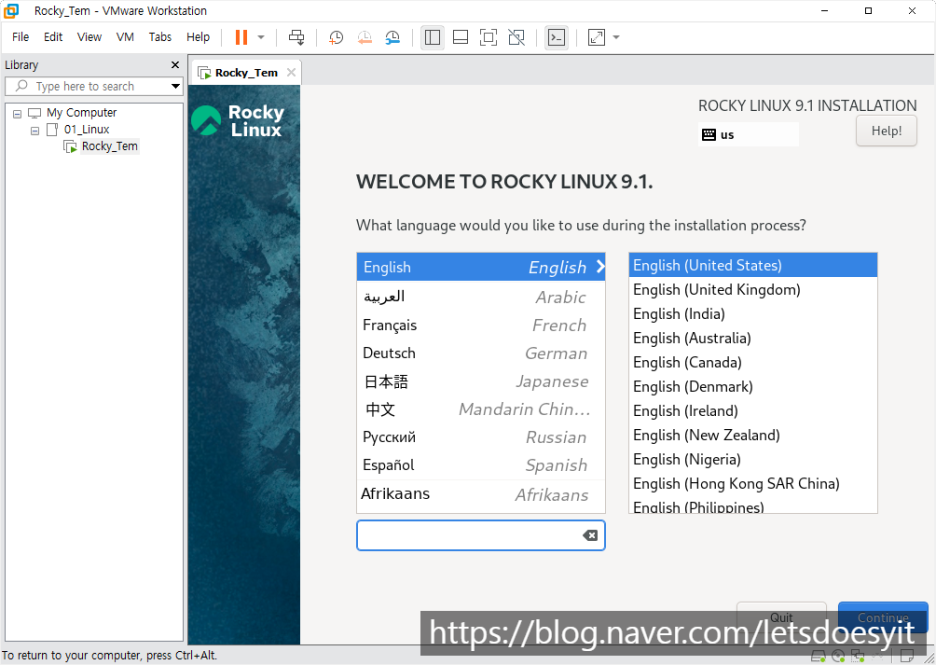Choose English (Hong Kong SAR China) locale
Screen dimensions: 936x665
click(753, 484)
